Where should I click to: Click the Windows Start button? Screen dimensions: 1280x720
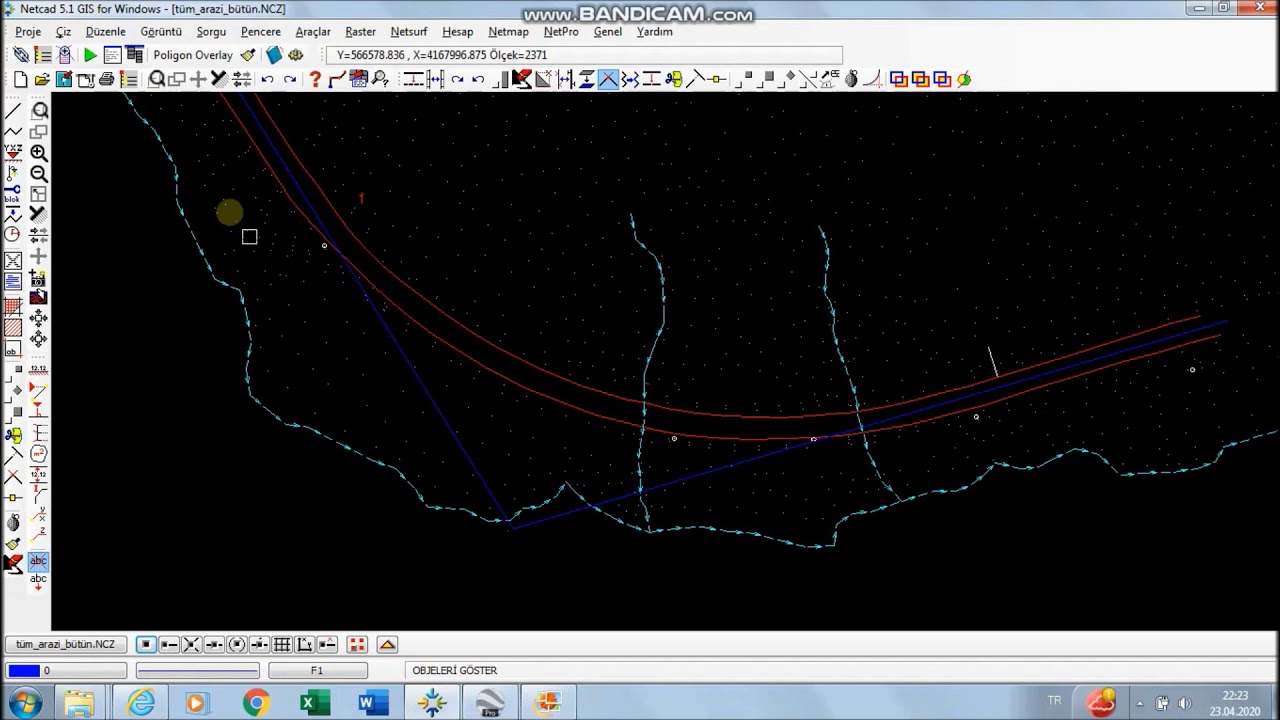(25, 703)
